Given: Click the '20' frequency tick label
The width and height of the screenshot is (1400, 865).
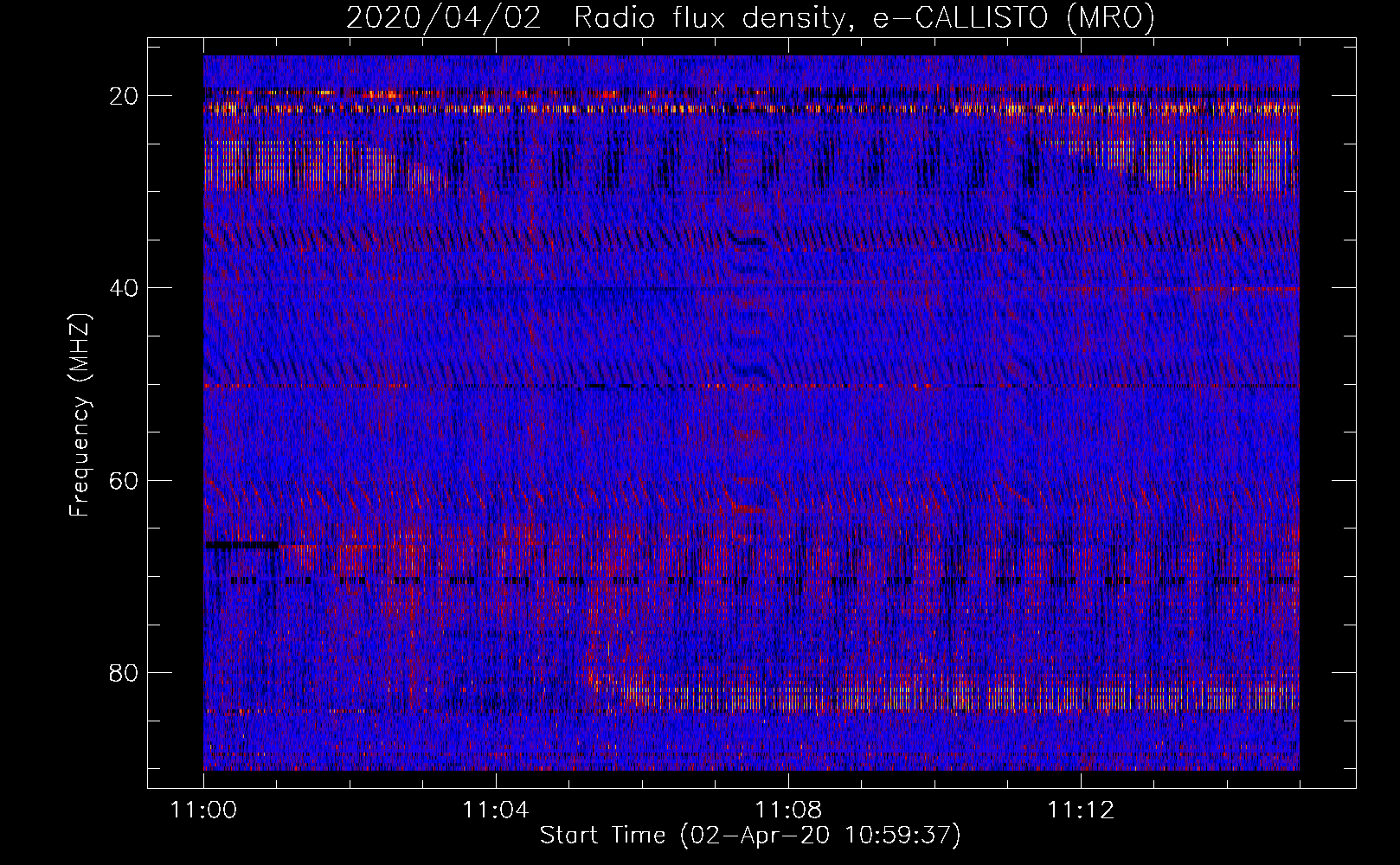Looking at the screenshot, I should click(x=124, y=96).
